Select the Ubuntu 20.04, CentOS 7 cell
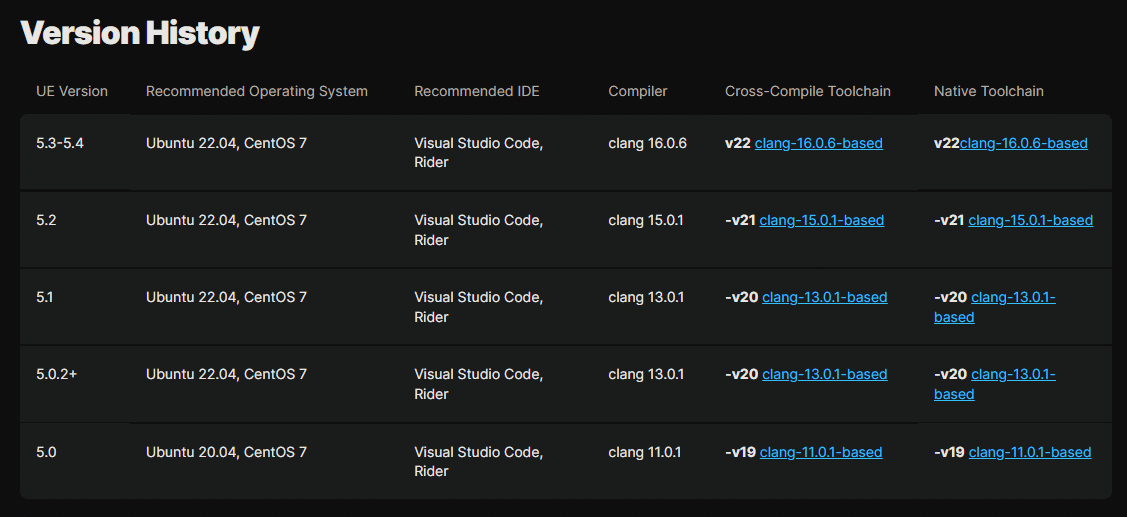This screenshot has width=1127, height=517. [226, 452]
